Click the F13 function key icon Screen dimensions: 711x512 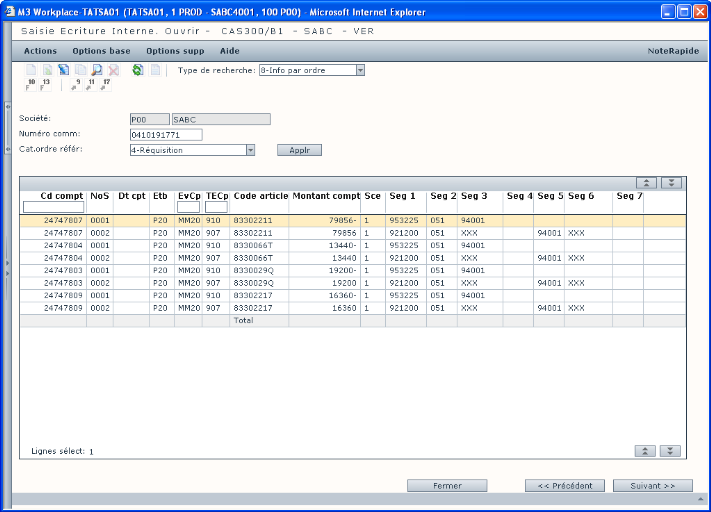(45, 85)
